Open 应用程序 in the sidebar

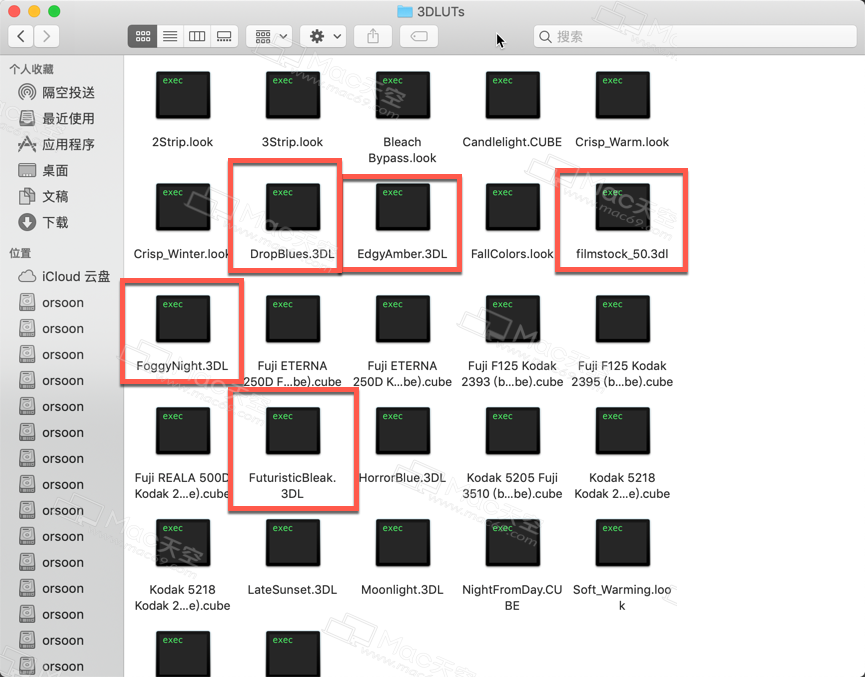tap(56, 144)
